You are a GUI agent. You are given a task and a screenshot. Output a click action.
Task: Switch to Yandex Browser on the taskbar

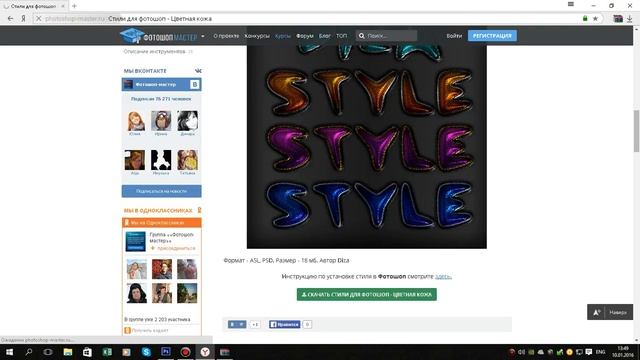(205, 352)
